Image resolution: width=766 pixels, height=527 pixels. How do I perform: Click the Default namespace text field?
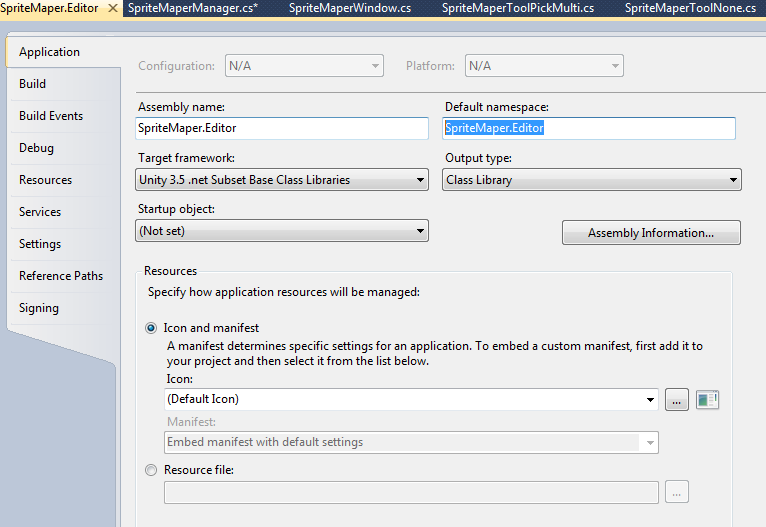pyautogui.click(x=589, y=128)
